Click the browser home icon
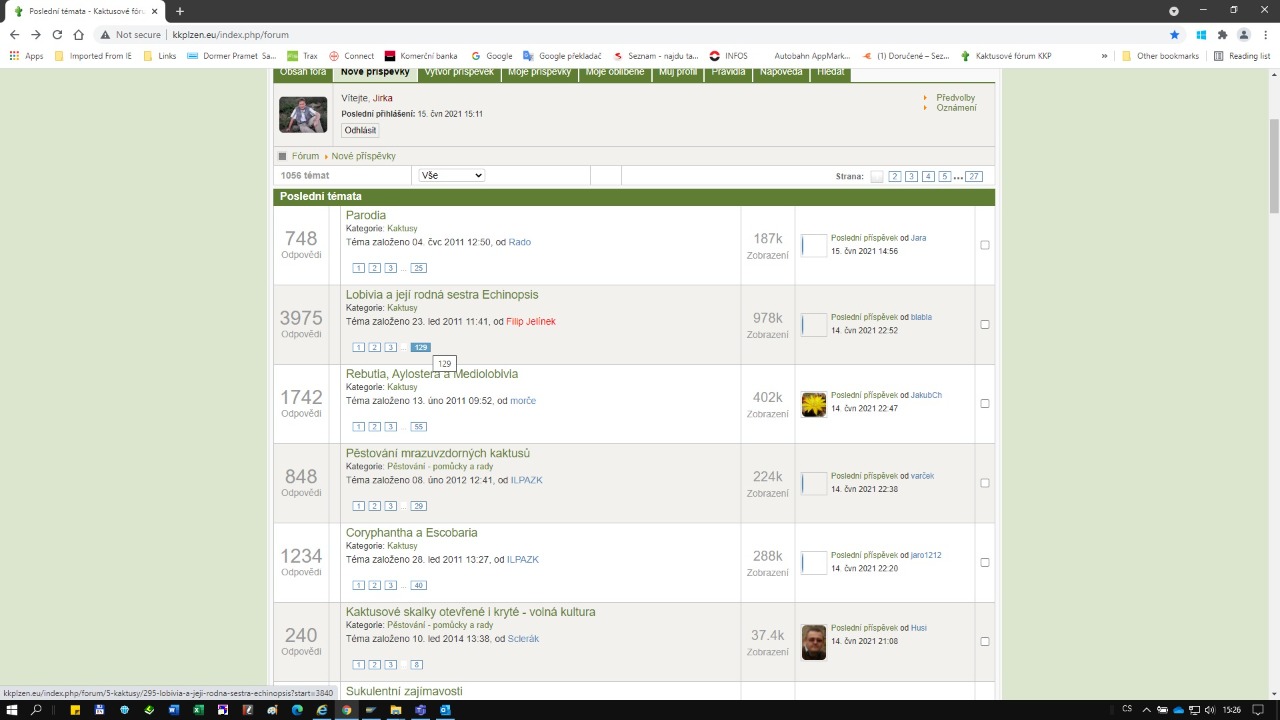Viewport: 1280px width, 720px height. (x=78, y=34)
